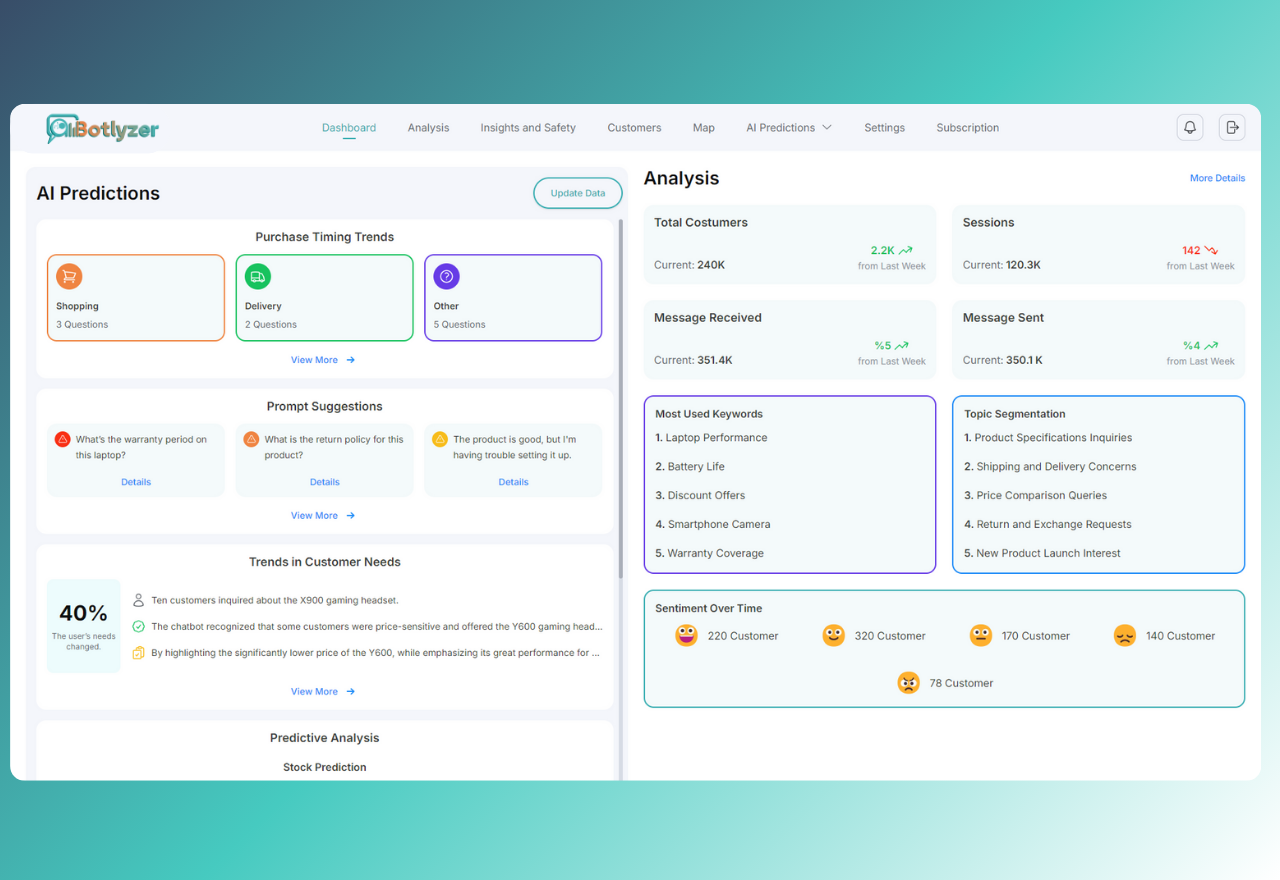Click the orange warning icon on return policy prompt
The image size is (1280, 880).
pyautogui.click(x=251, y=439)
